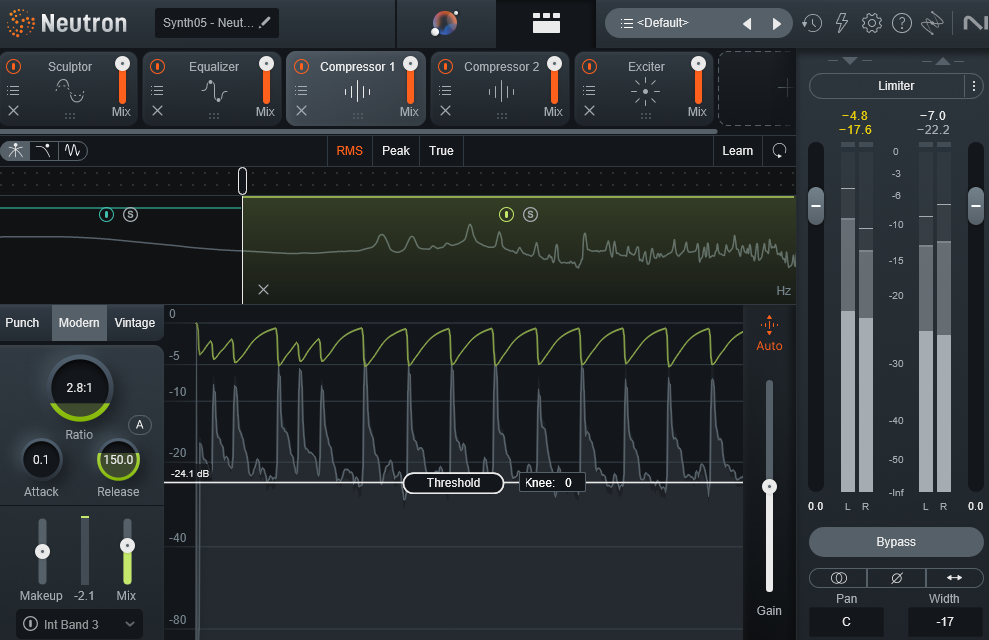Image resolution: width=989 pixels, height=640 pixels.
Task: Switch to the module grid view icon
Action: [x=546, y=23]
